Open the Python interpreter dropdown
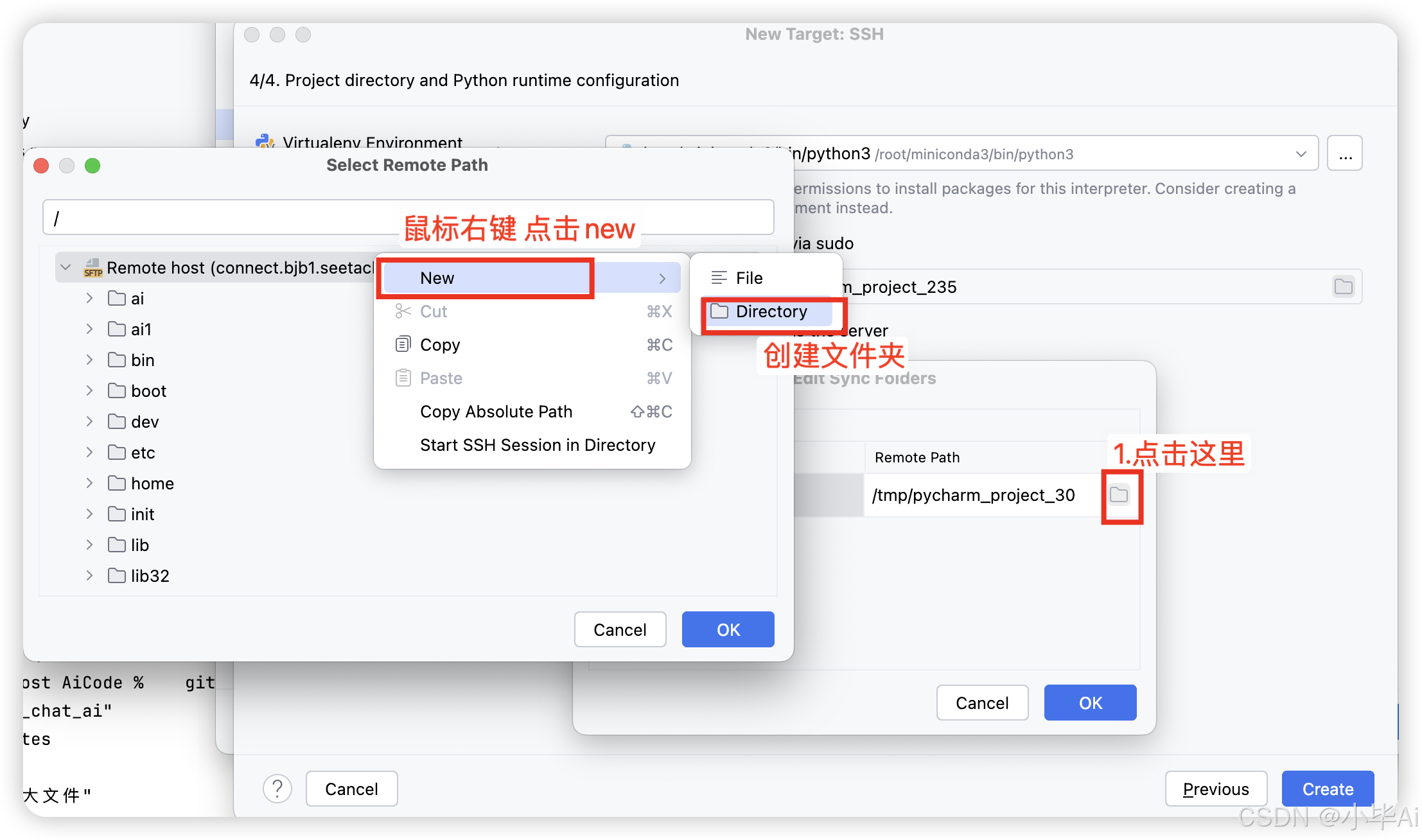 tap(1301, 154)
